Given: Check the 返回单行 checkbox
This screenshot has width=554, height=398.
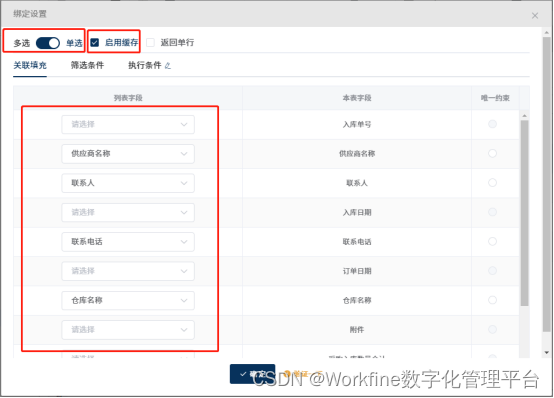Looking at the screenshot, I should click(151, 43).
